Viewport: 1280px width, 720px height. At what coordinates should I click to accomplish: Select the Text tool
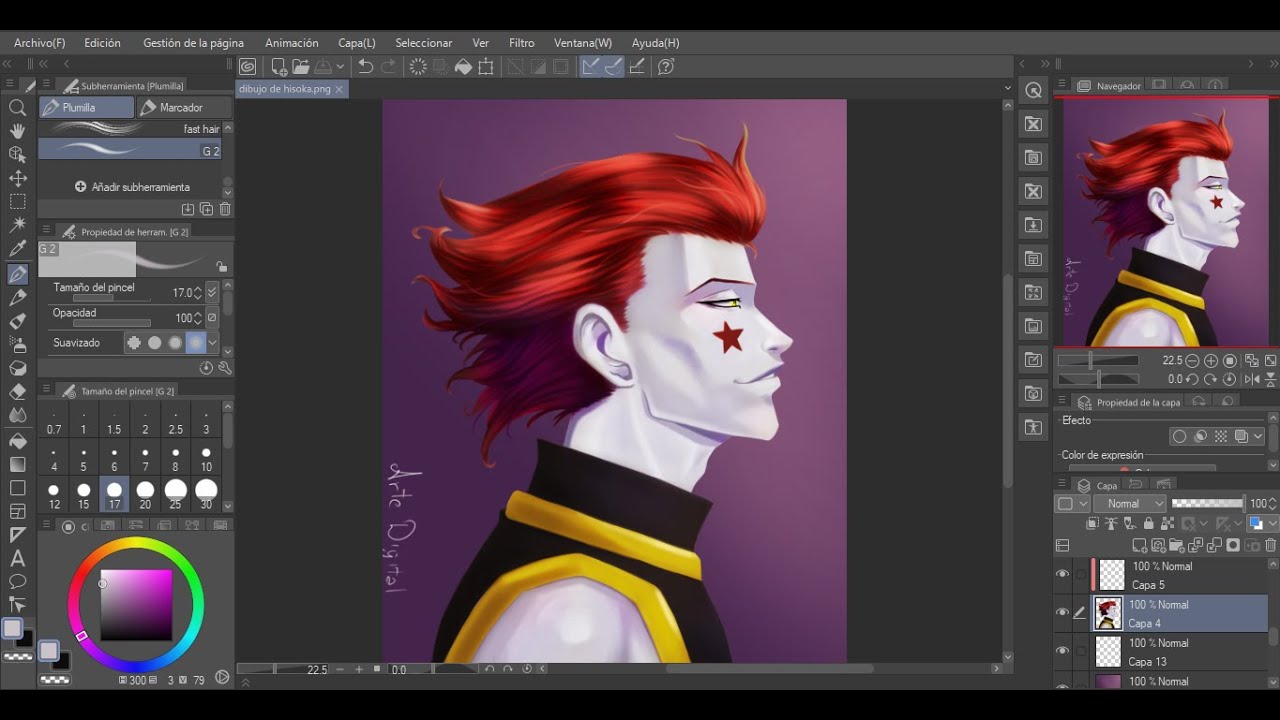point(17,558)
